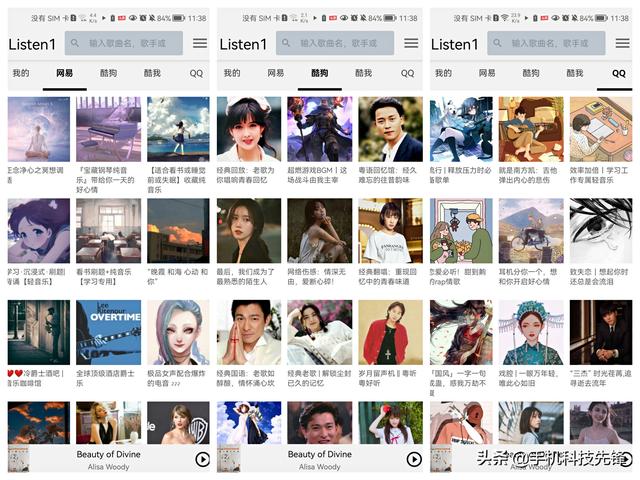
Task: Open now-playing album art on middle screen
Action: click(x=229, y=459)
